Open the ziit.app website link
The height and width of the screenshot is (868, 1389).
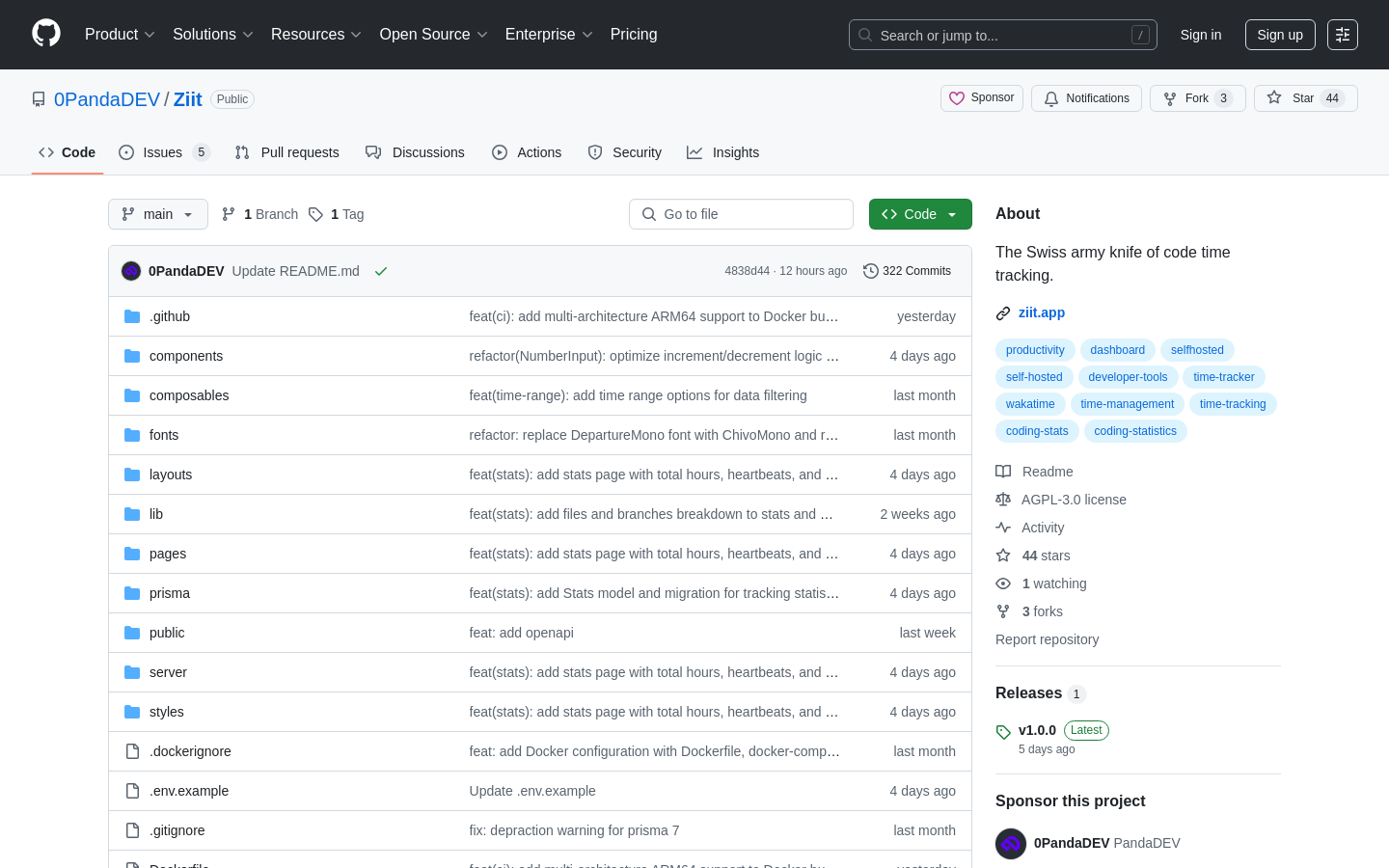1042,312
